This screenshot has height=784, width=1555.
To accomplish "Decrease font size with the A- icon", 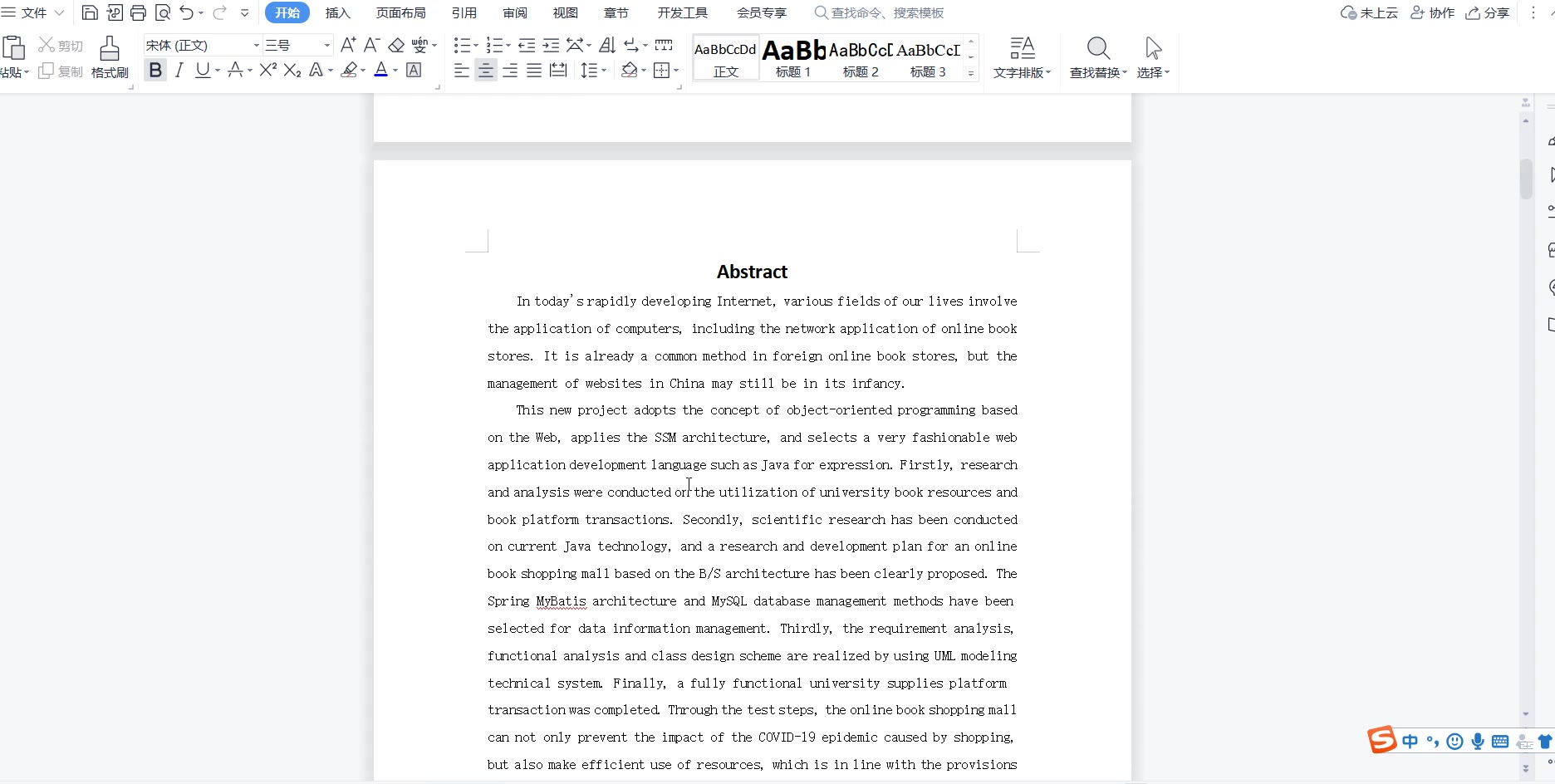I will [372, 45].
